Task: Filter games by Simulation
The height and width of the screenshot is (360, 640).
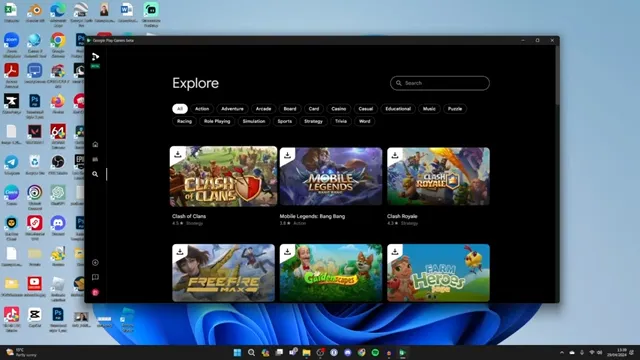Action: click(254, 121)
